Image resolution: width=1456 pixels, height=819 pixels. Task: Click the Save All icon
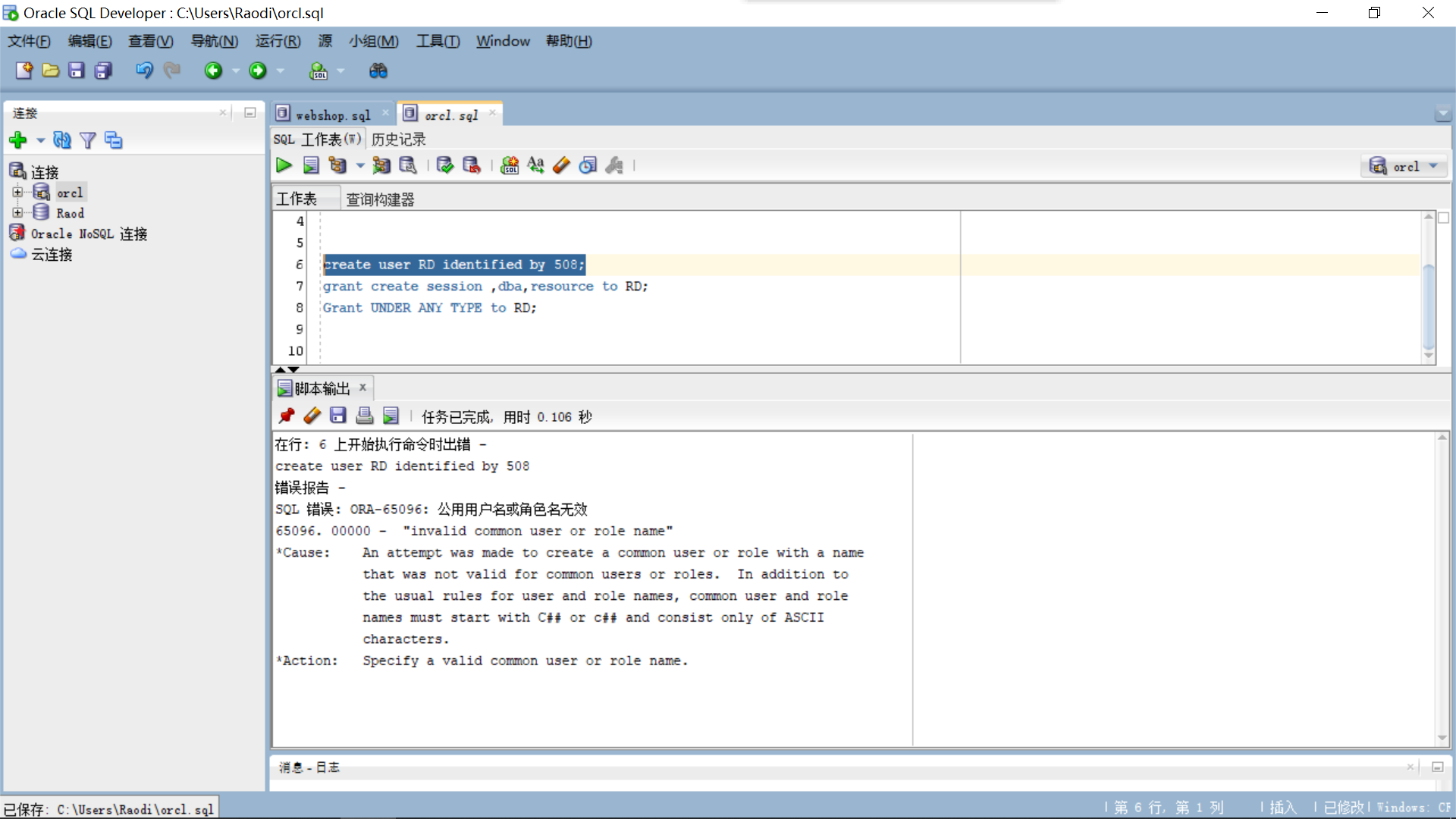[x=103, y=71]
